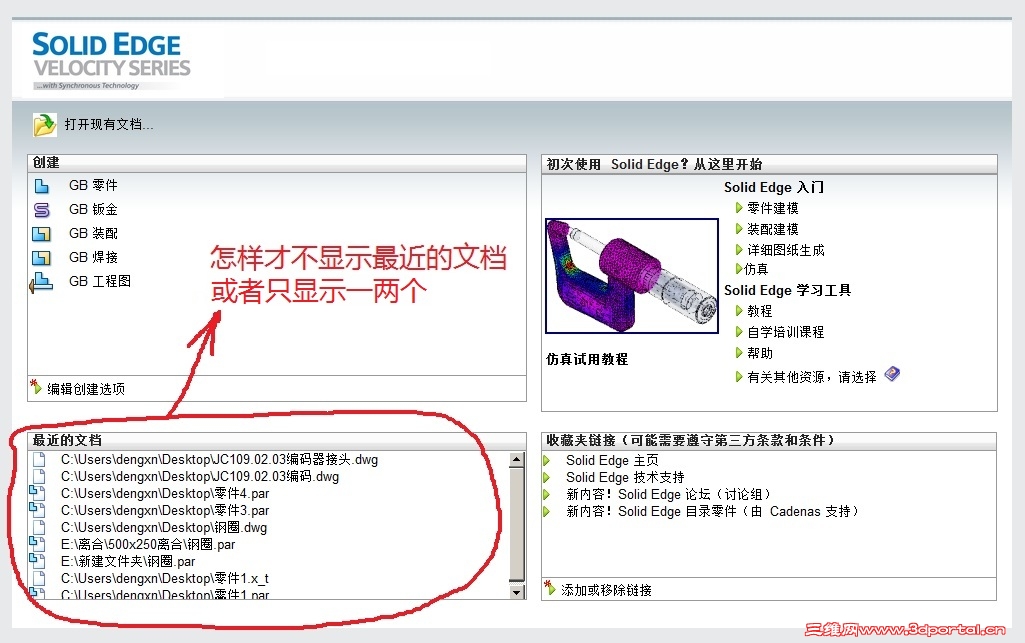This screenshot has width=1025, height=643.
Task: Open 添加或移除链接 link
Action: 606,590
